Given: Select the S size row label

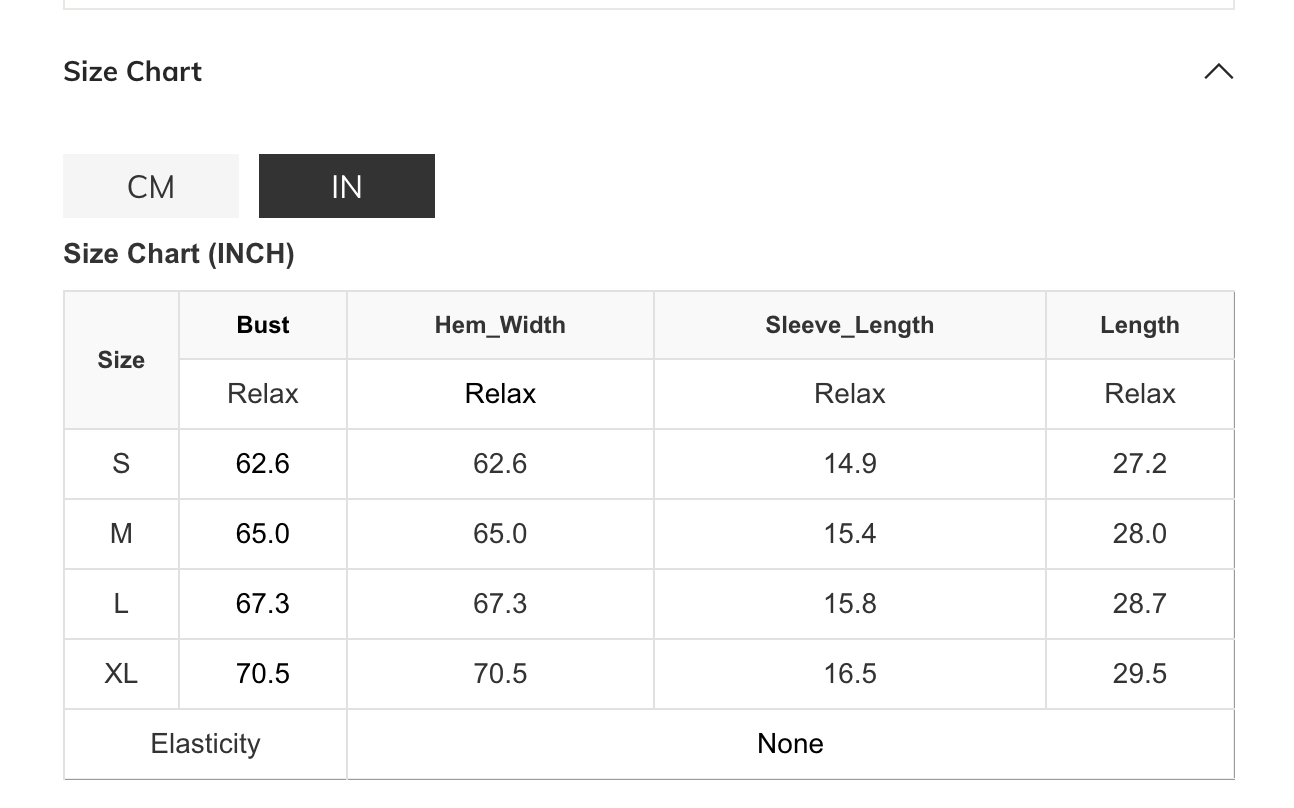Looking at the screenshot, I should point(121,464).
